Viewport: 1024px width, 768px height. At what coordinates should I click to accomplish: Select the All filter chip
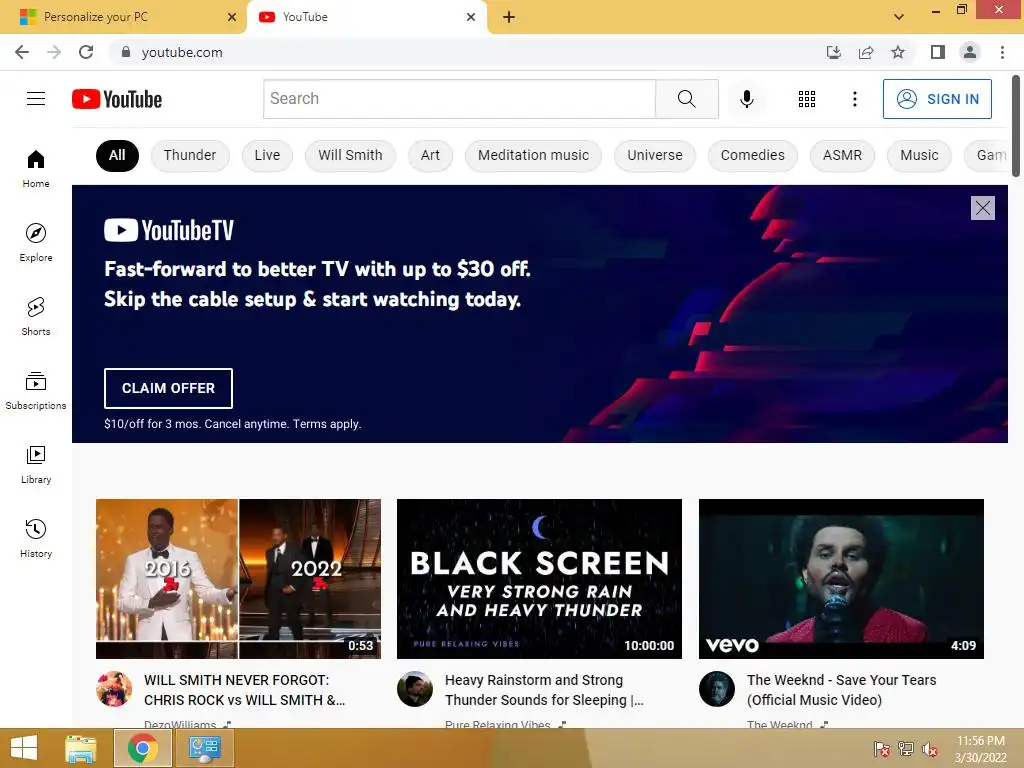117,155
